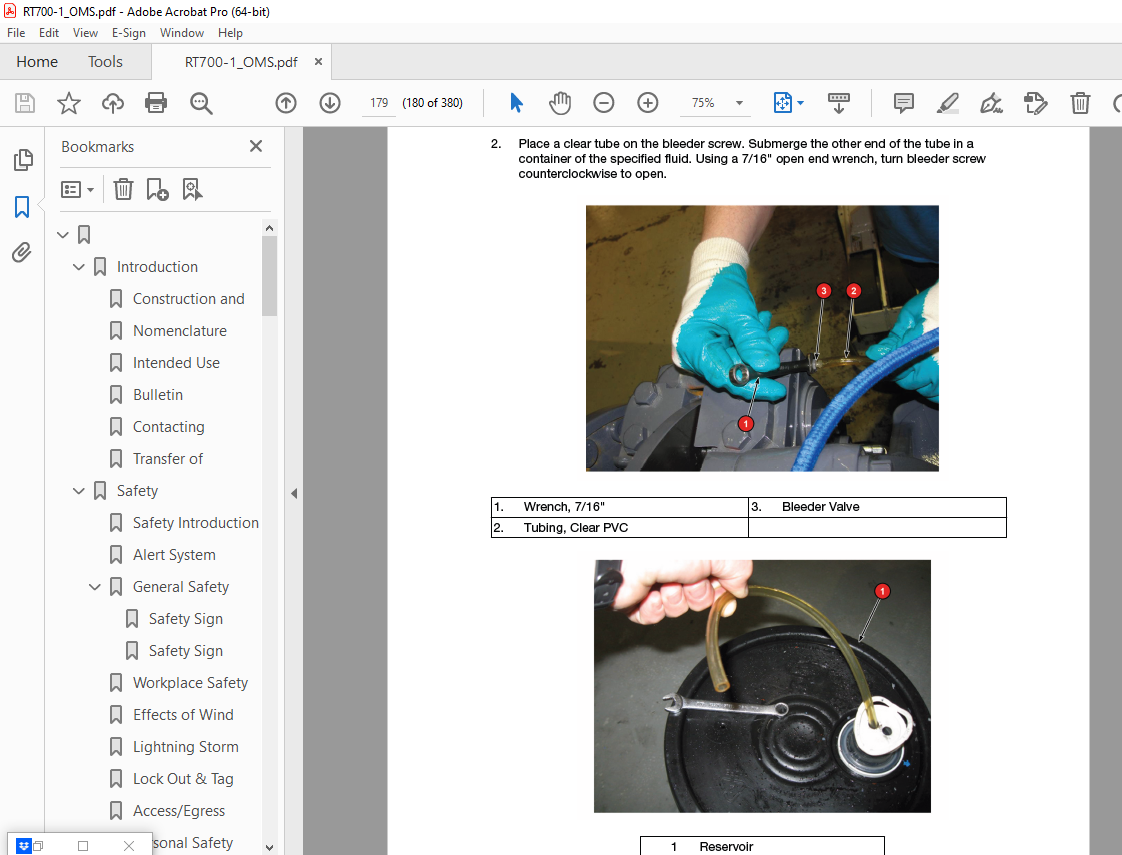Go to previous page arrow
The image size is (1122, 855).
click(x=286, y=103)
